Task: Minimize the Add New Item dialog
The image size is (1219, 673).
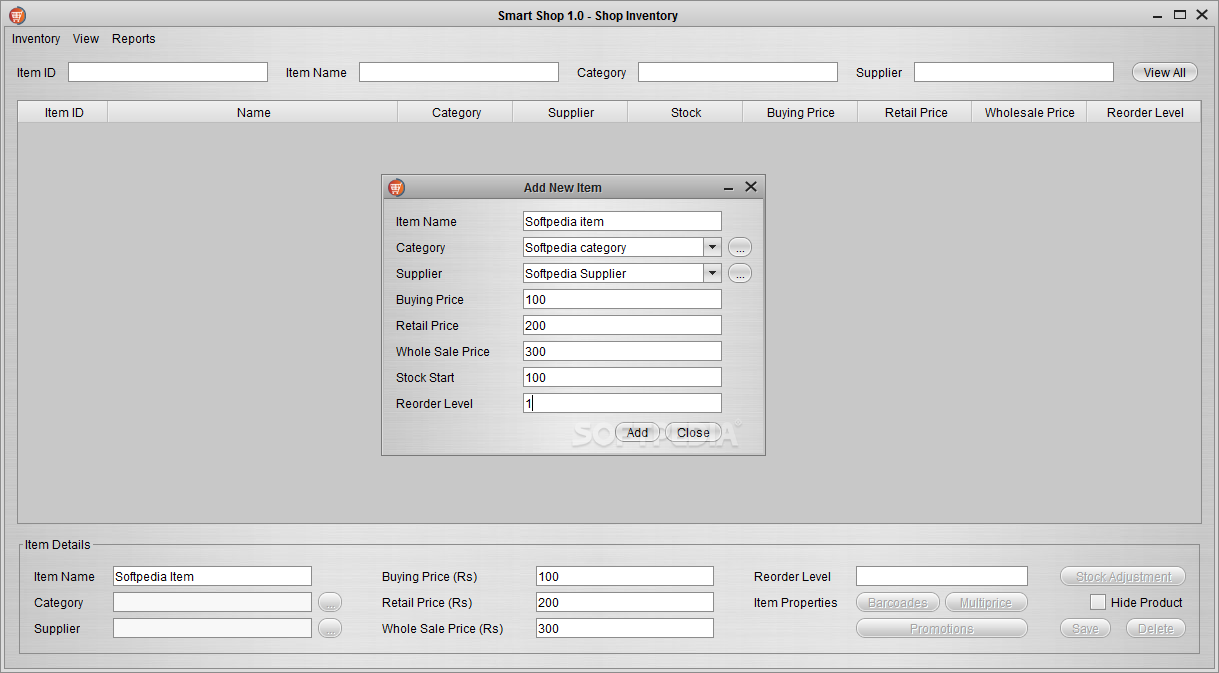Action: 729,187
